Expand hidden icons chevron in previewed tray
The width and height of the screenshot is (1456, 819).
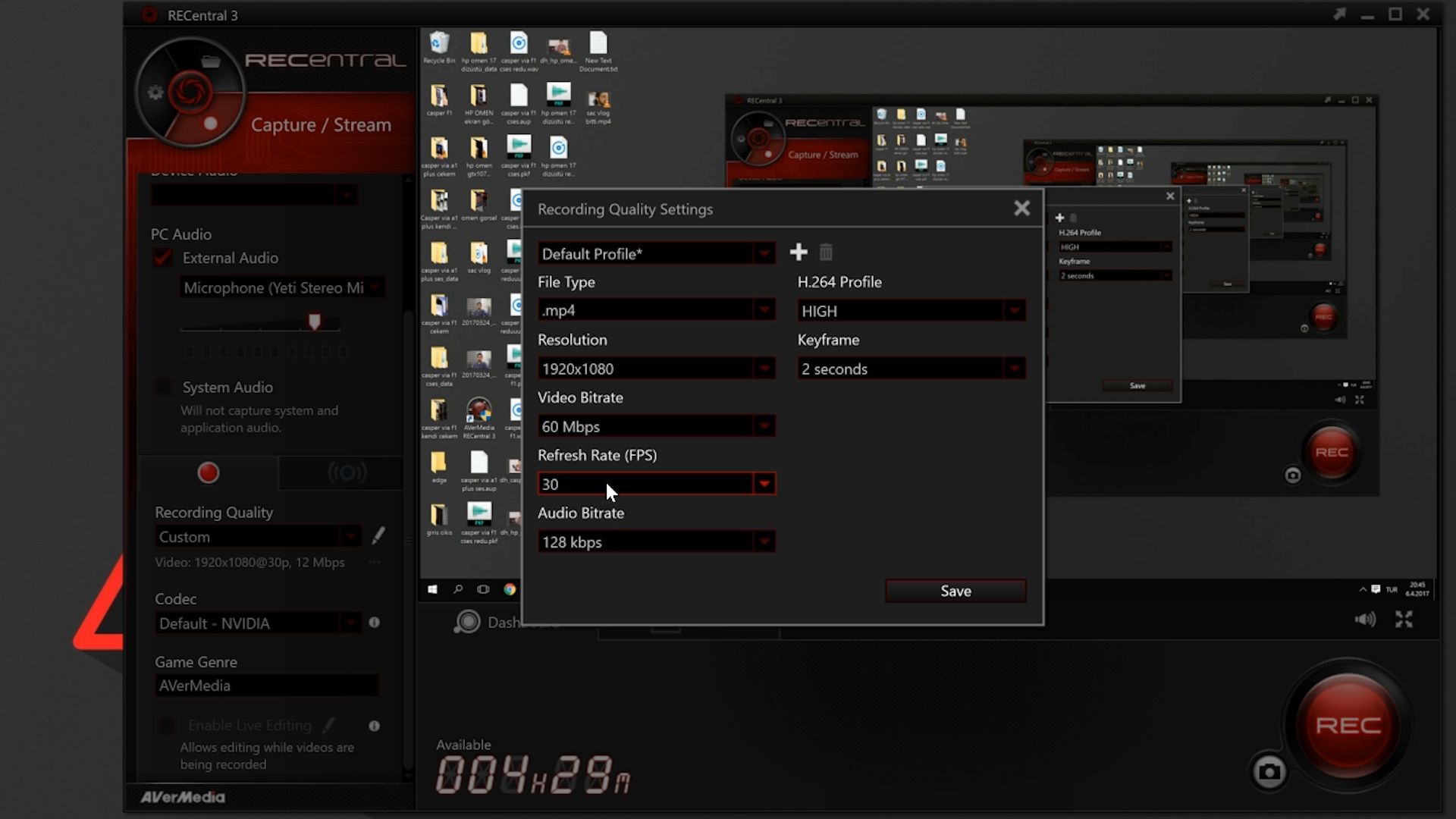(x=1363, y=589)
